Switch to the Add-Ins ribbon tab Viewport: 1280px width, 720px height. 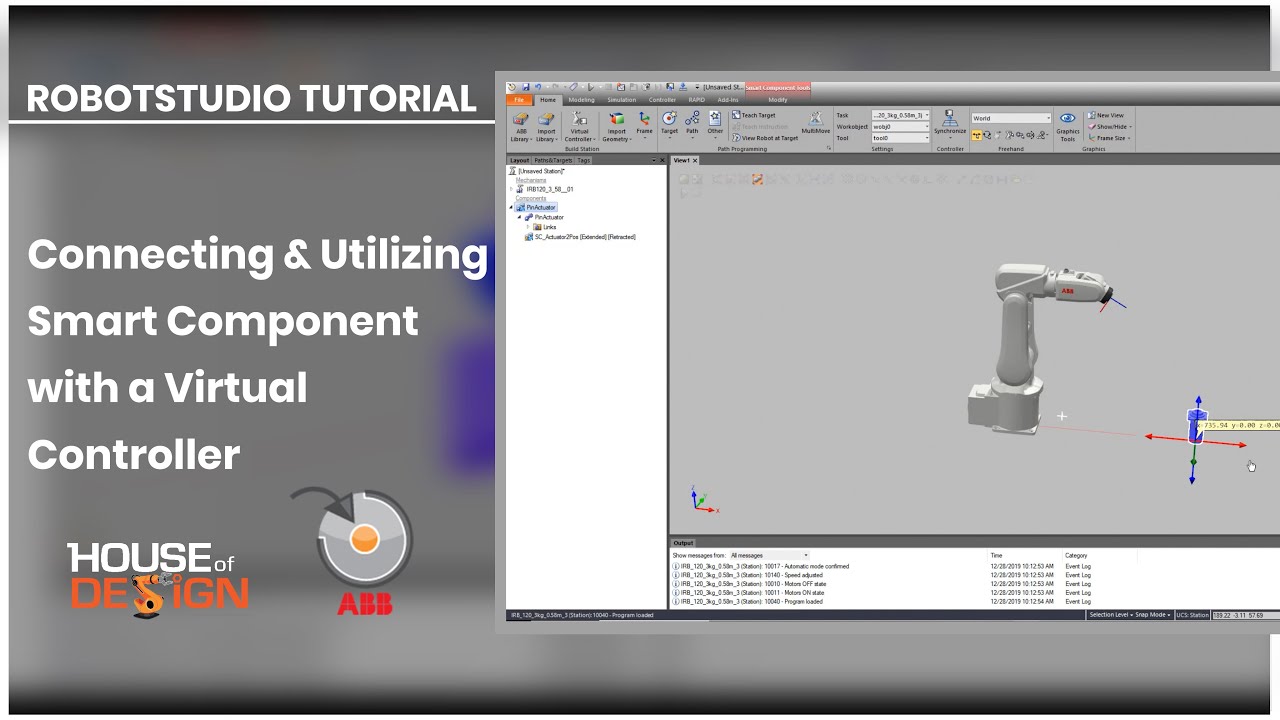727,100
